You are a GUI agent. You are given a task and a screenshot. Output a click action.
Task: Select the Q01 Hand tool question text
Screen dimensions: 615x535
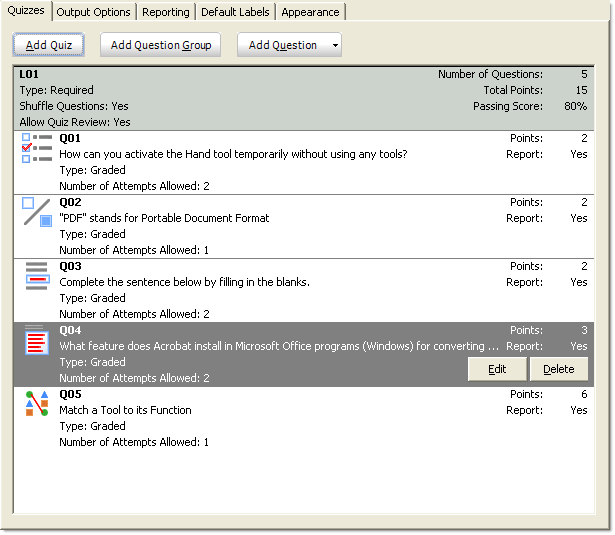233,154
